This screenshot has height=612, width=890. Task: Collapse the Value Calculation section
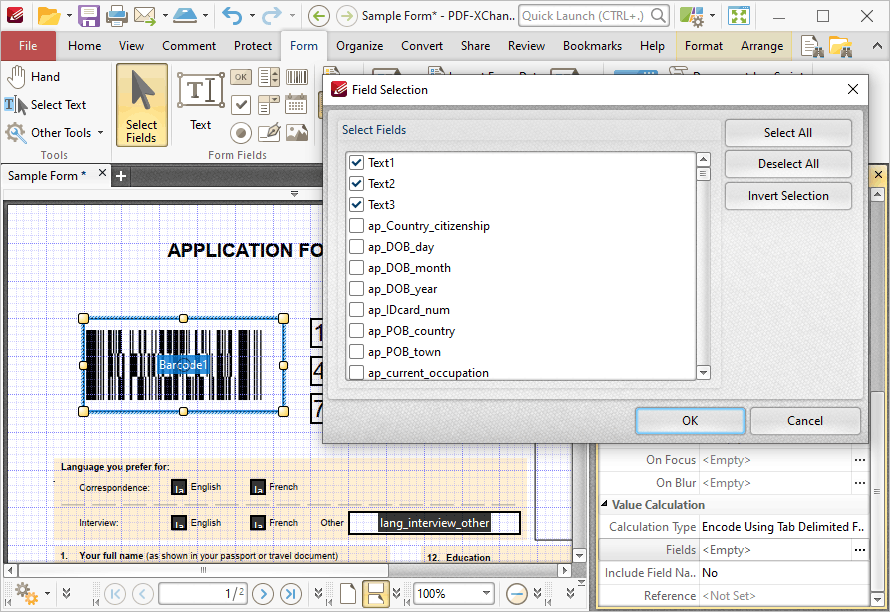point(604,504)
